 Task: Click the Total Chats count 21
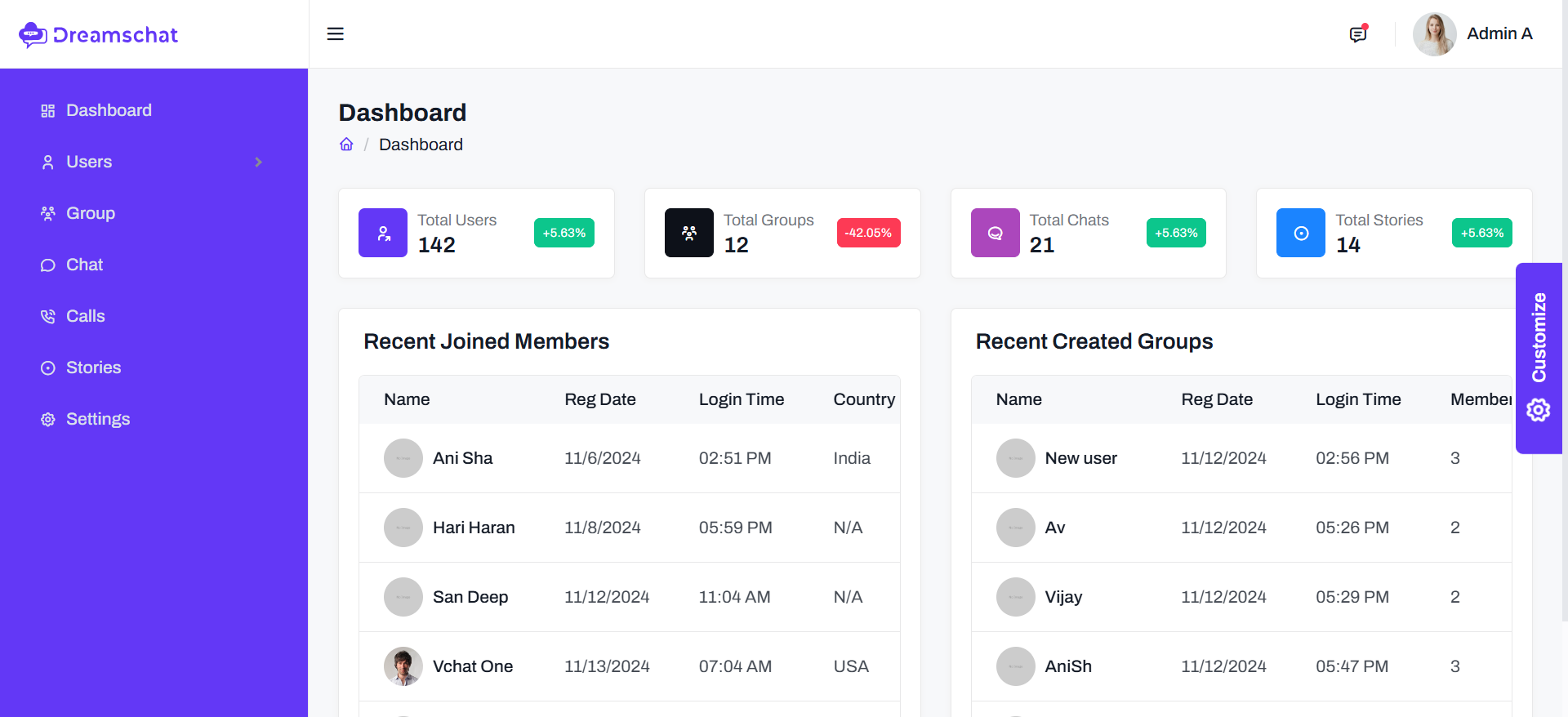[1042, 245]
